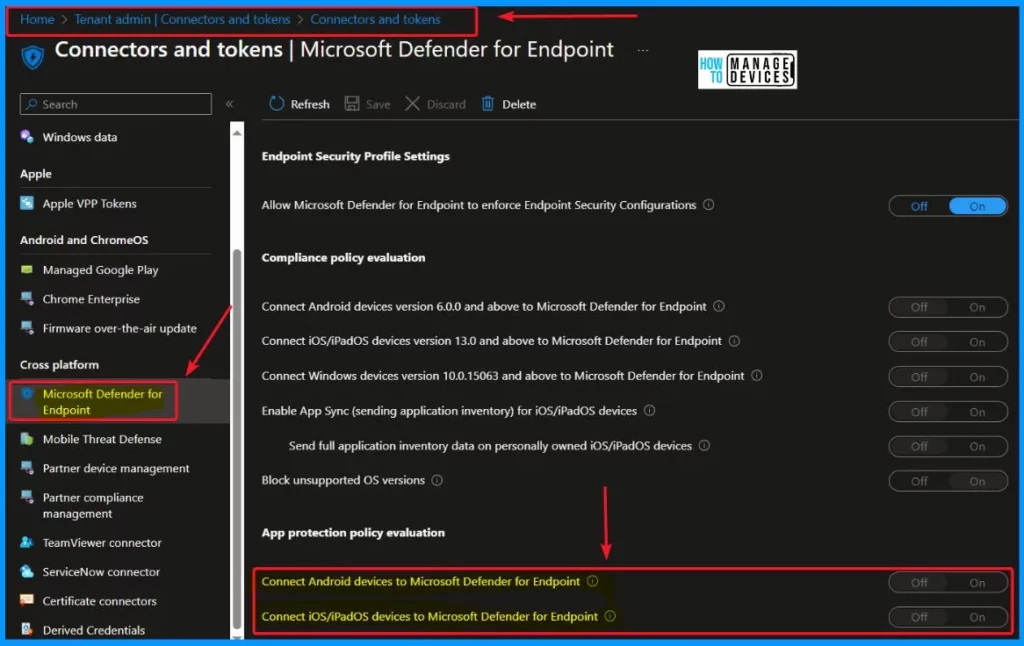
Task: Click the Derived Credentials icon
Action: 27,630
